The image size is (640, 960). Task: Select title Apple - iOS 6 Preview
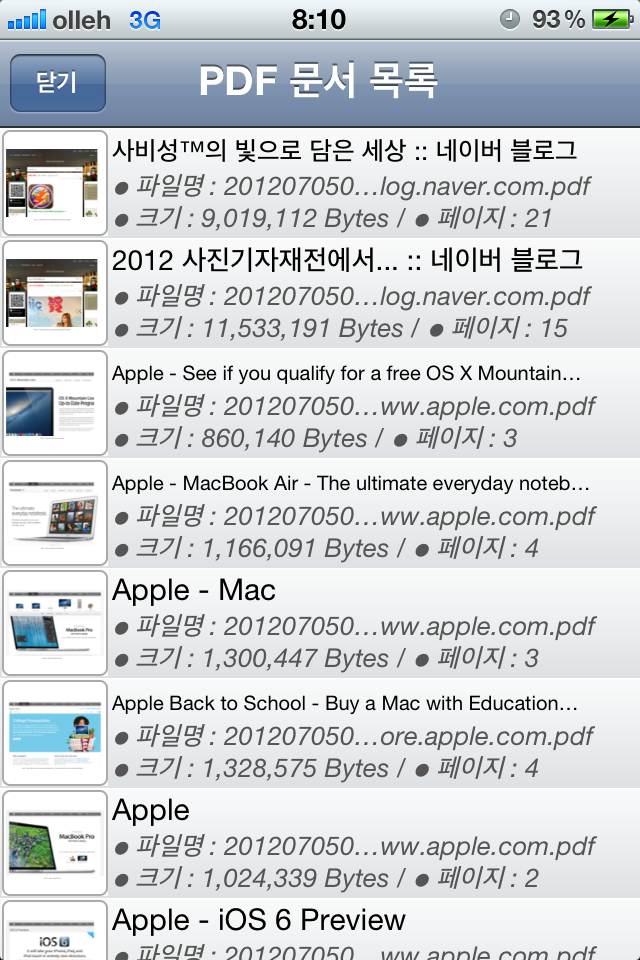coord(258,920)
